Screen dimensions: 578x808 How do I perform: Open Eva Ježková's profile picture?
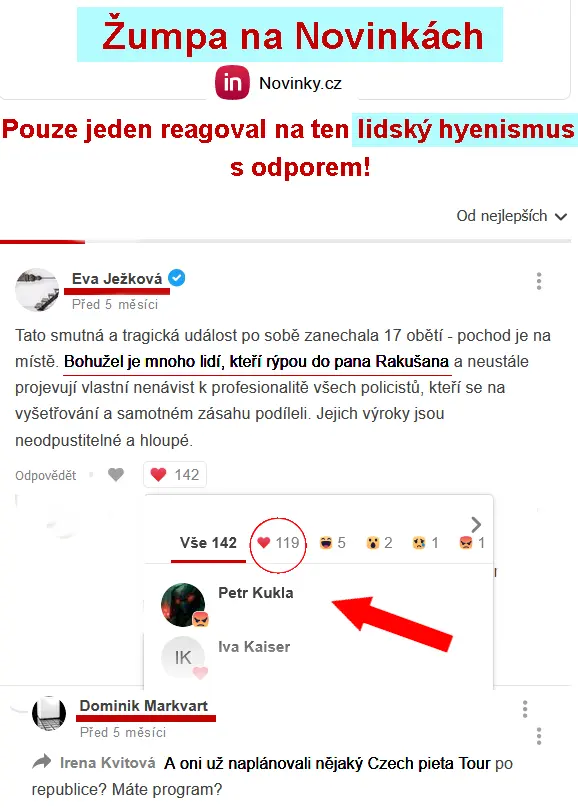(37, 290)
